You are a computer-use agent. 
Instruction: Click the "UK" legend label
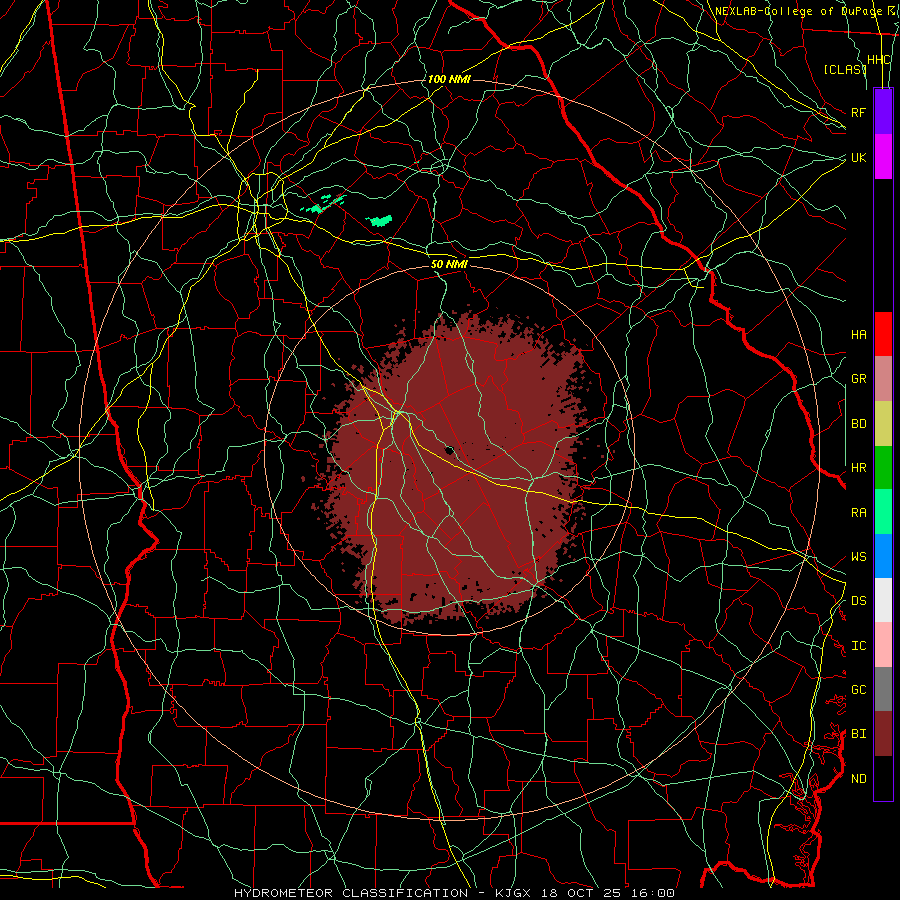(x=858, y=157)
